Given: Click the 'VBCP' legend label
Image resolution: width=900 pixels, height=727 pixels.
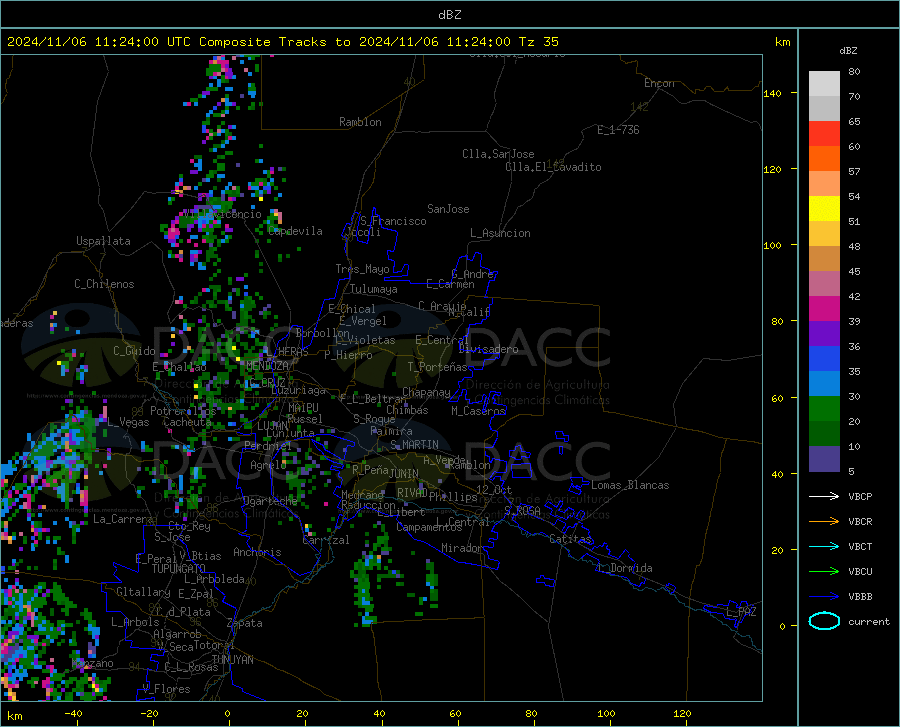Looking at the screenshot, I should pyautogui.click(x=860, y=496).
